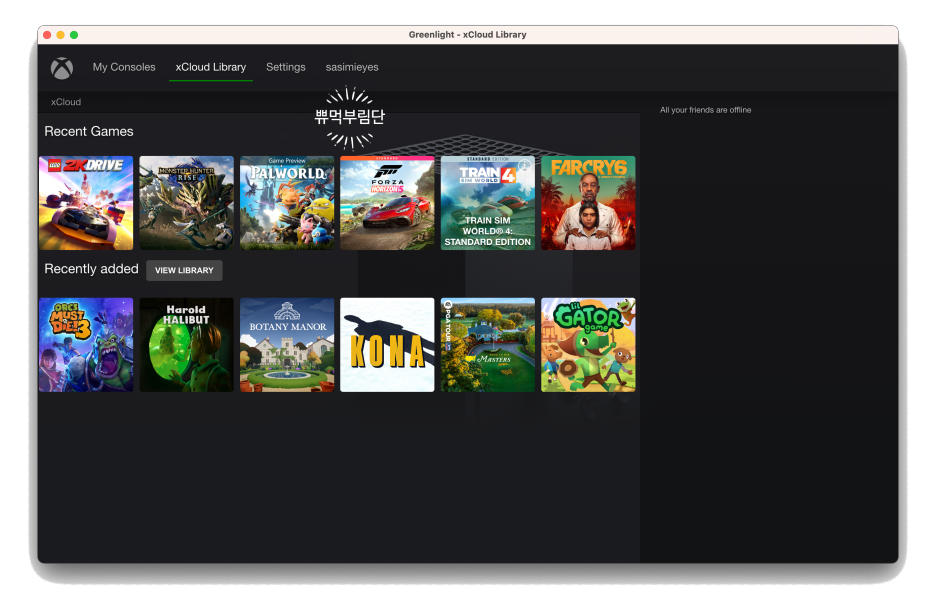The width and height of the screenshot is (936, 613).
Task: Click the Xbox logo icon
Action: (61, 68)
